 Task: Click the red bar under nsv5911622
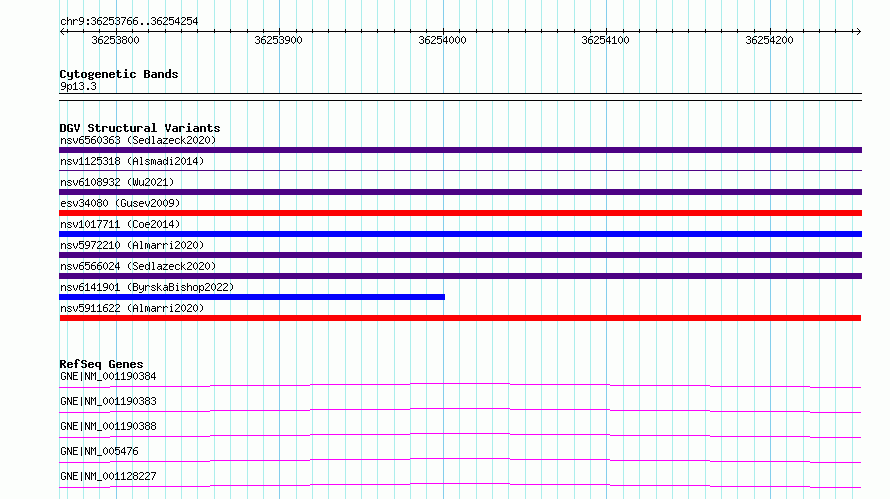[460, 318]
